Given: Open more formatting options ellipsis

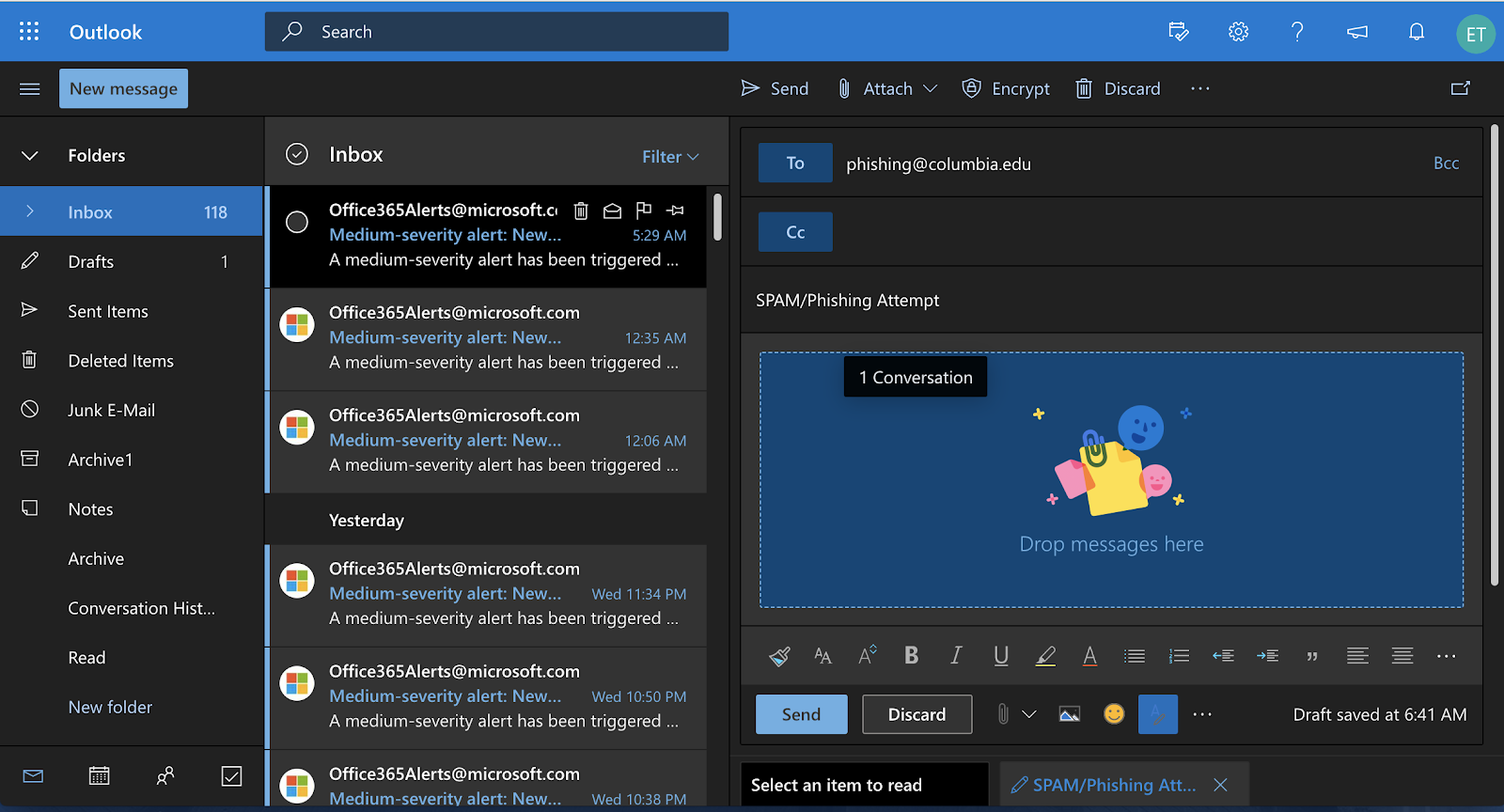Looking at the screenshot, I should (1446, 656).
